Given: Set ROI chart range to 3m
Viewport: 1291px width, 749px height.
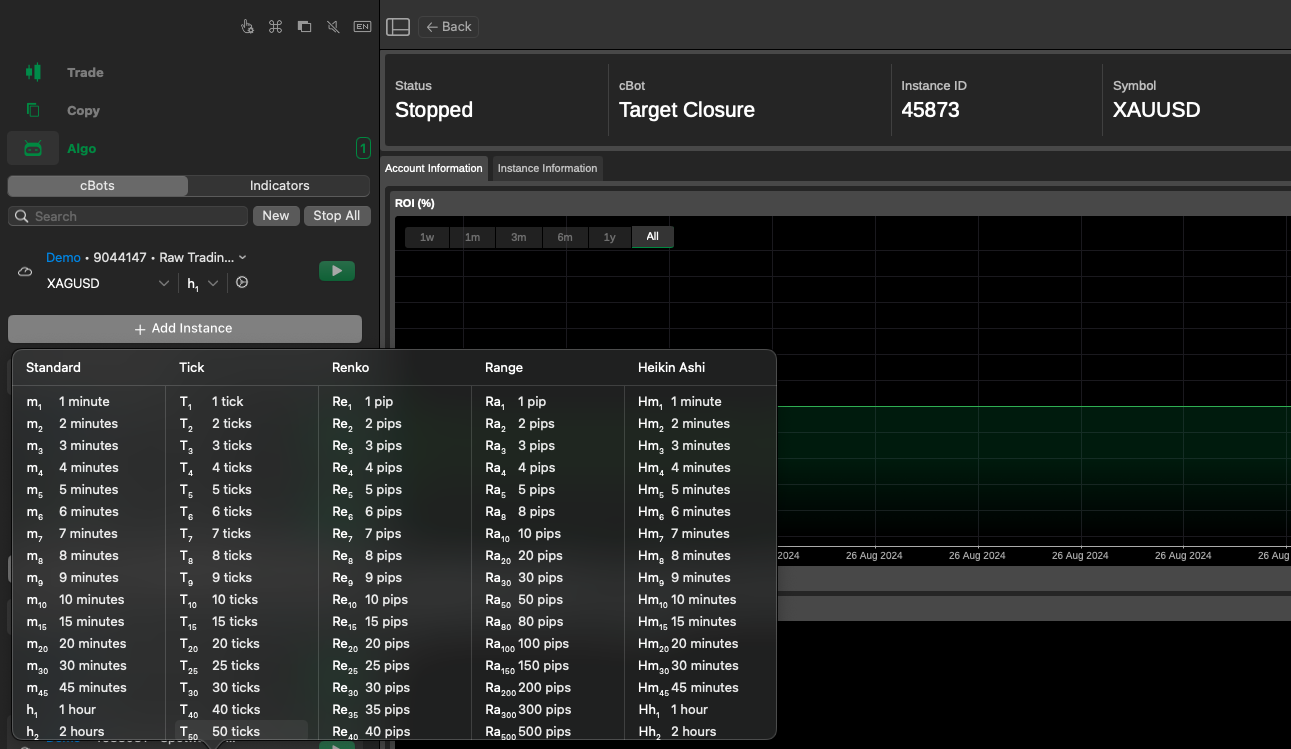Looking at the screenshot, I should click(518, 237).
